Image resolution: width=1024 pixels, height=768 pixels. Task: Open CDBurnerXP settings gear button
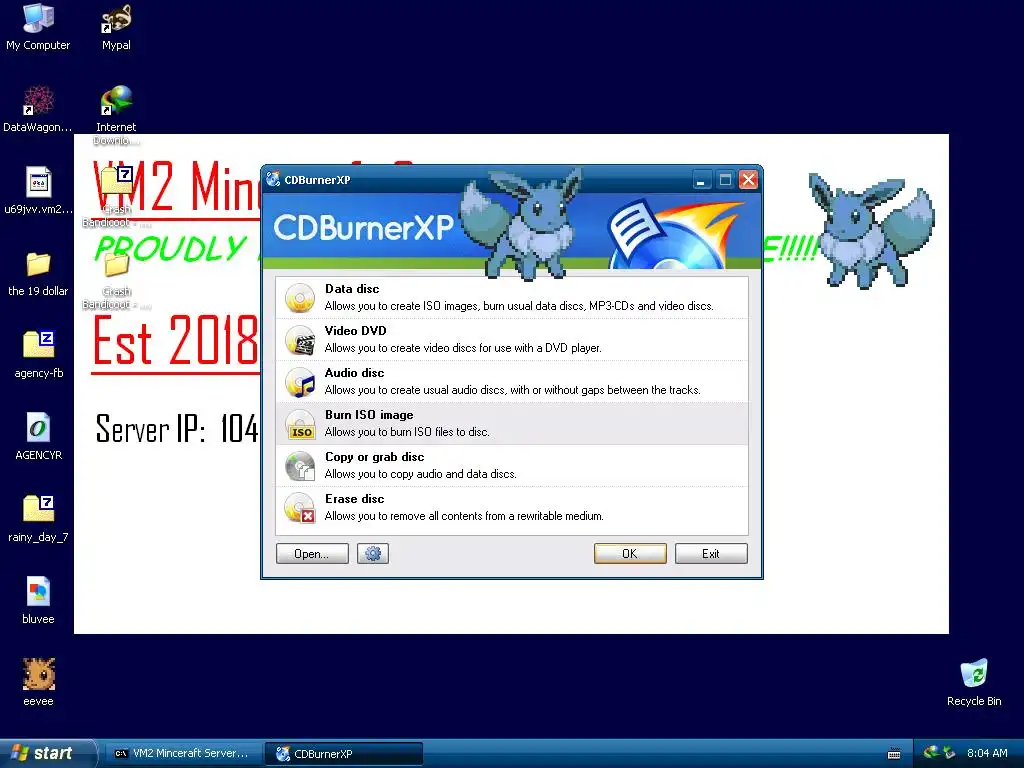(373, 554)
